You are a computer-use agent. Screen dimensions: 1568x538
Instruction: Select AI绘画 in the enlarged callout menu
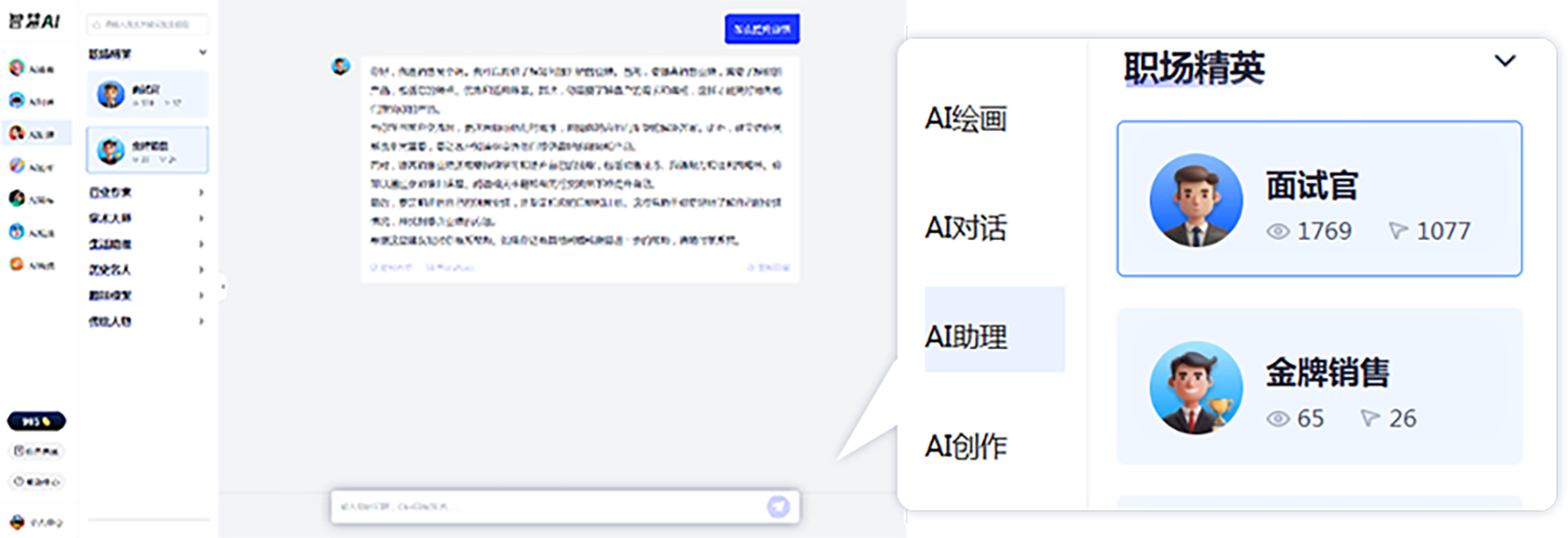pyautogui.click(x=966, y=119)
